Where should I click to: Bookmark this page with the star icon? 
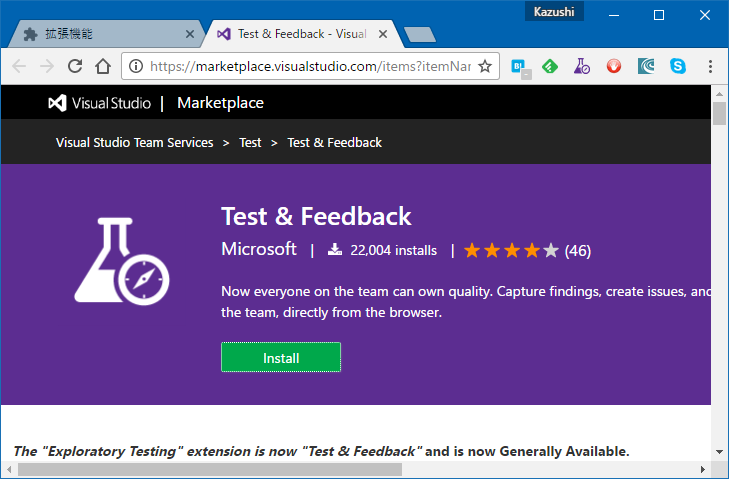tap(485, 67)
